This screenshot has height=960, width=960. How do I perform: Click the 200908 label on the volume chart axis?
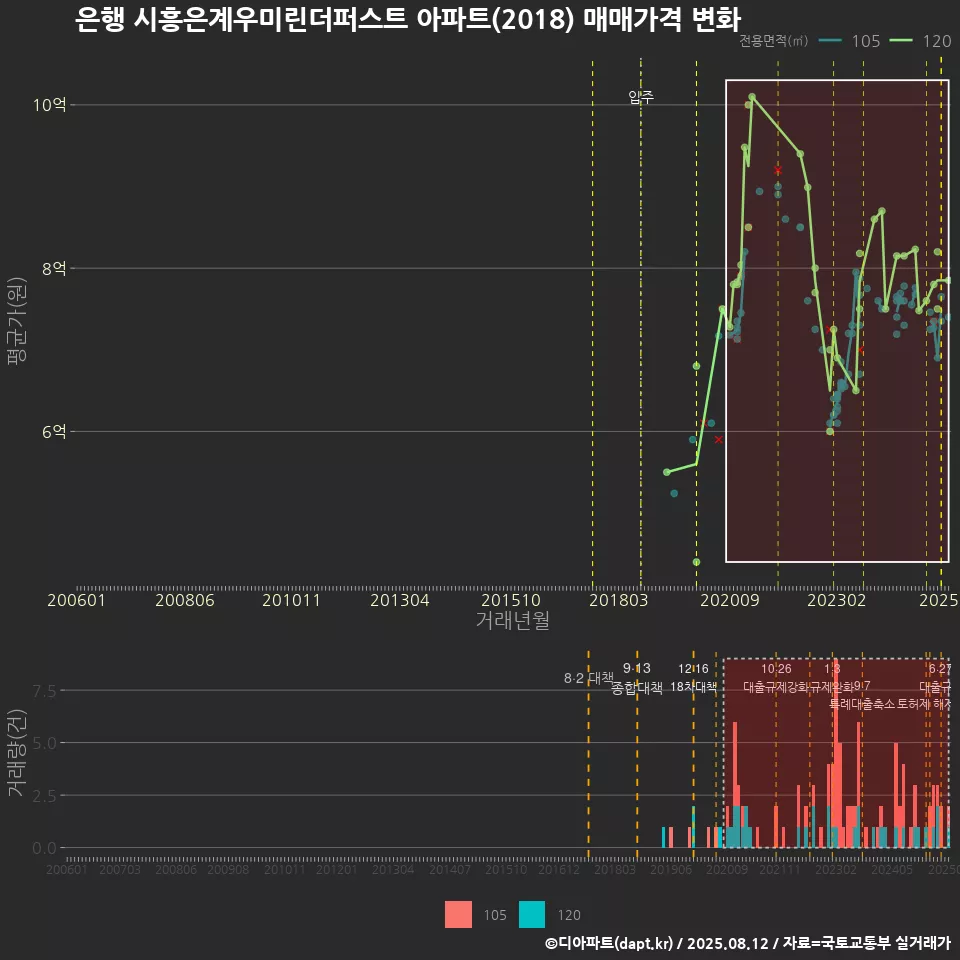pos(228,869)
